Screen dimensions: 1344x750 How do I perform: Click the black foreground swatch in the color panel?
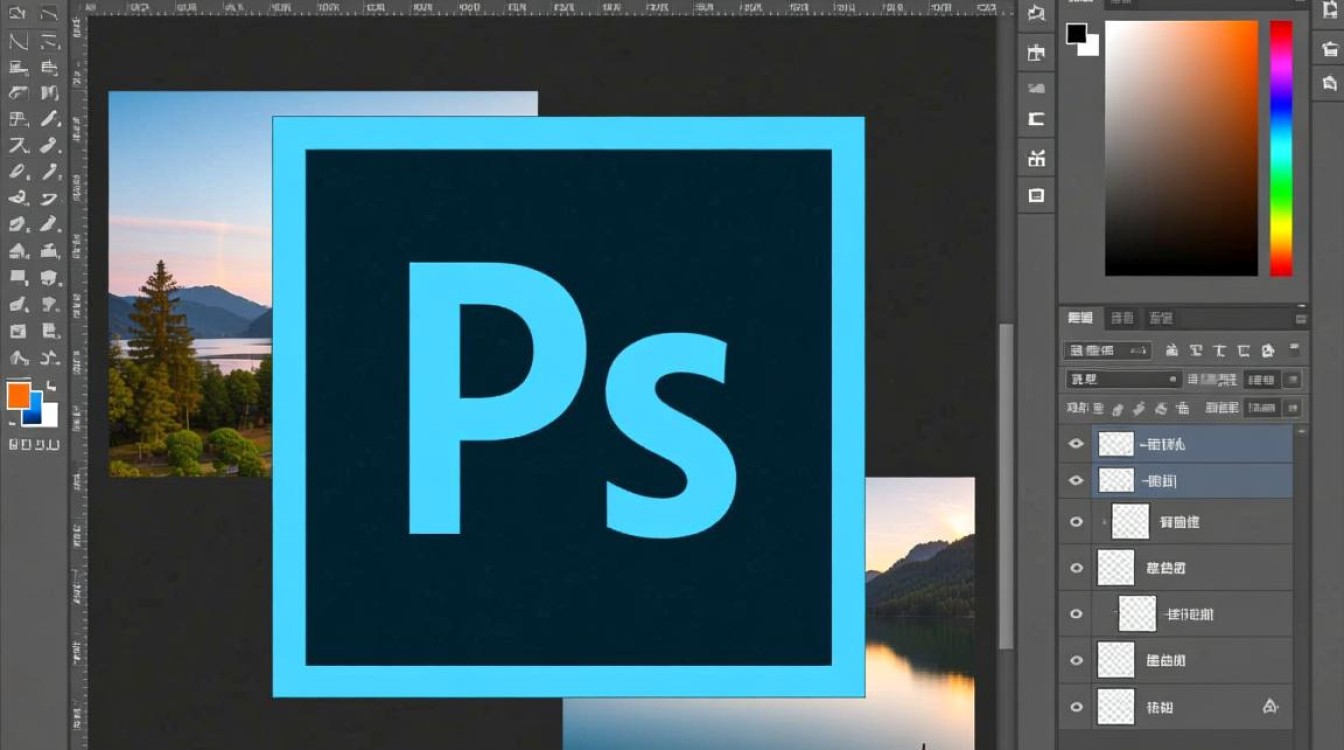(1076, 34)
